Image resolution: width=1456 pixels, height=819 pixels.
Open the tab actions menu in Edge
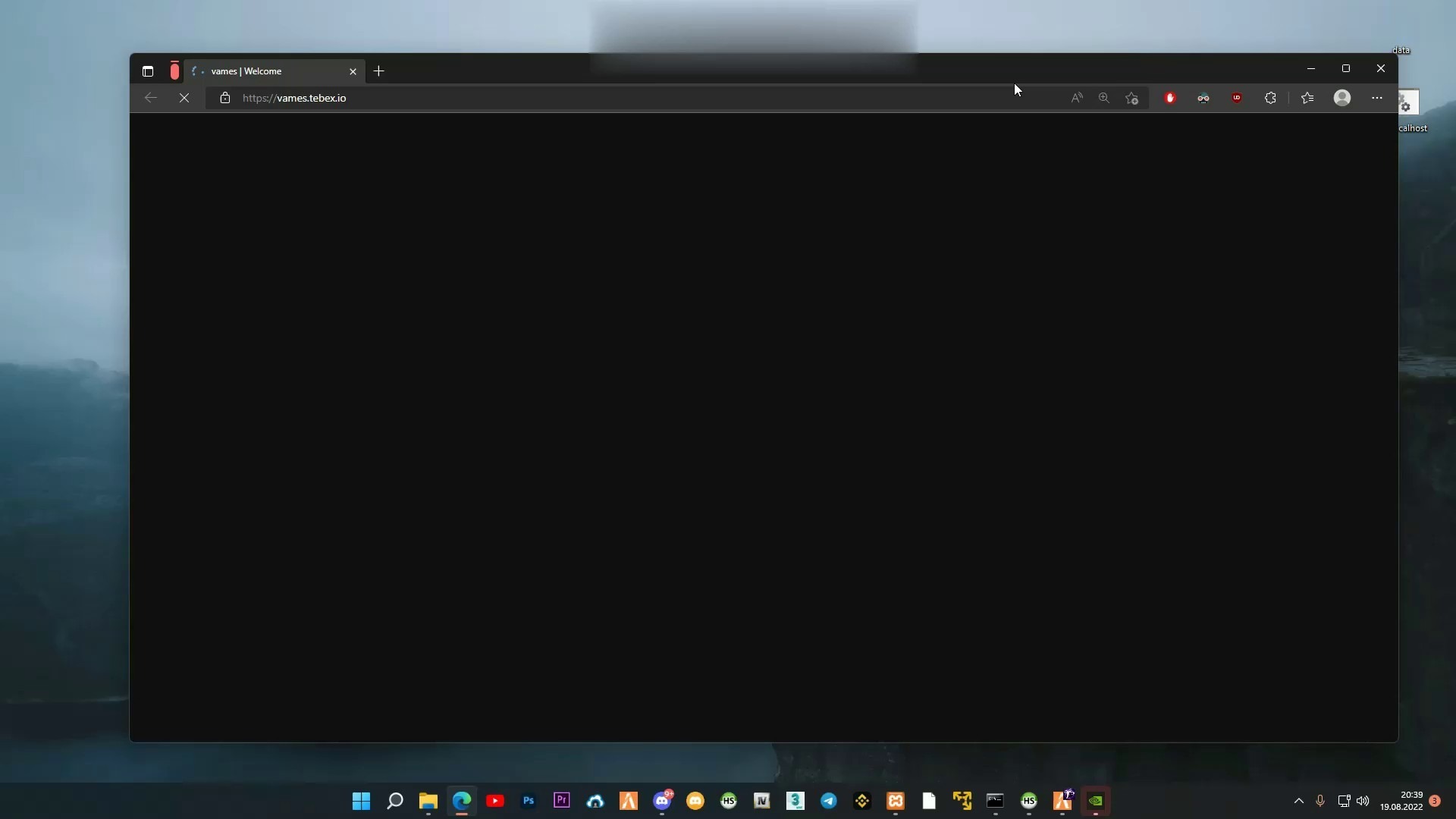[148, 71]
